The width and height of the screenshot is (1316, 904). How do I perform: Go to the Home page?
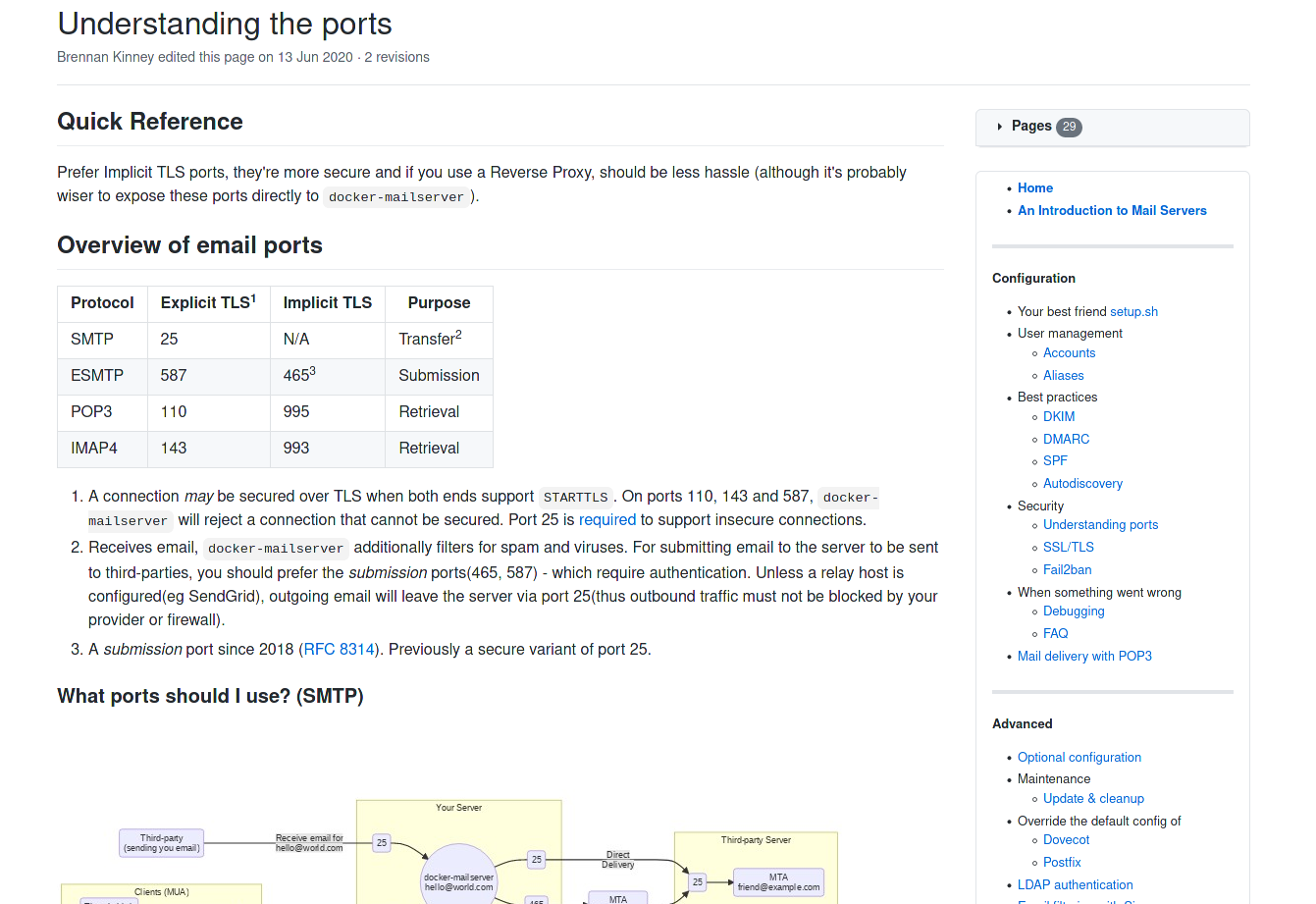click(1034, 187)
